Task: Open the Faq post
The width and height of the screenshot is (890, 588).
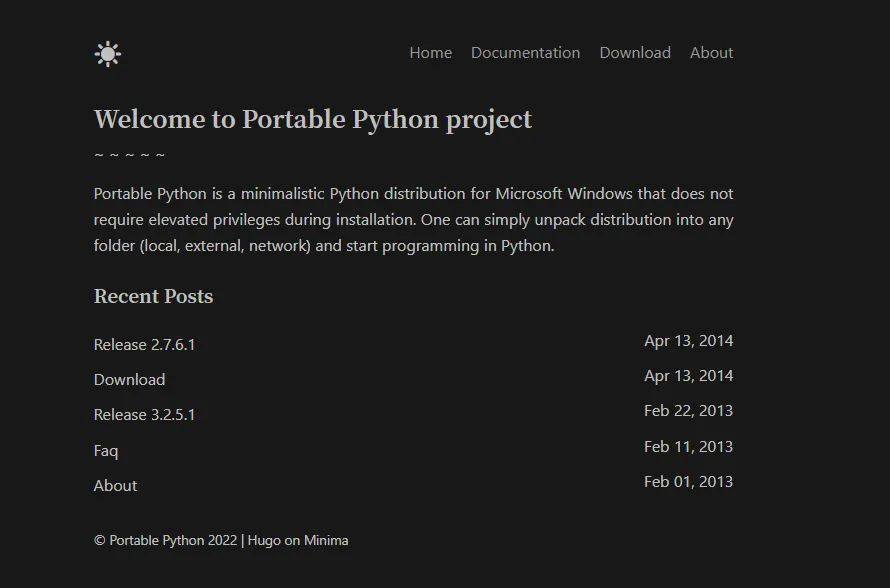Action: [105, 450]
